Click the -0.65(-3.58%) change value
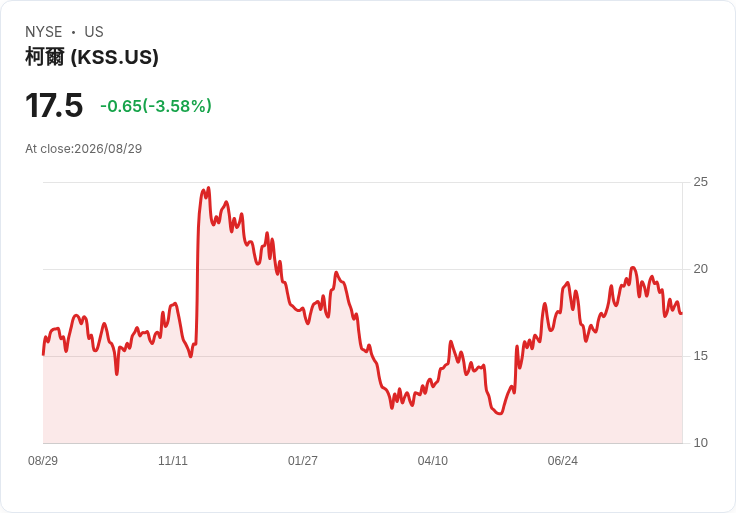 (x=156, y=106)
